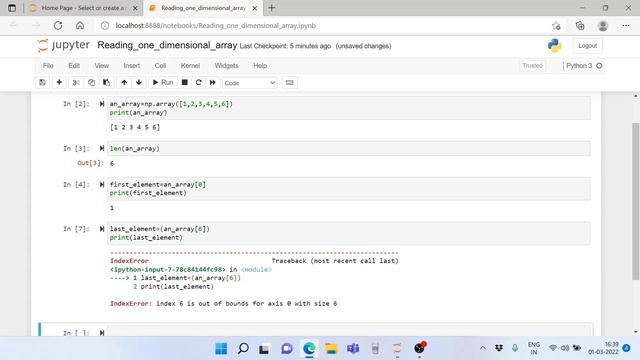Cut selected cells with scissors icon
Image resolution: width=640 pixels, height=360 pixels.
[76, 82]
